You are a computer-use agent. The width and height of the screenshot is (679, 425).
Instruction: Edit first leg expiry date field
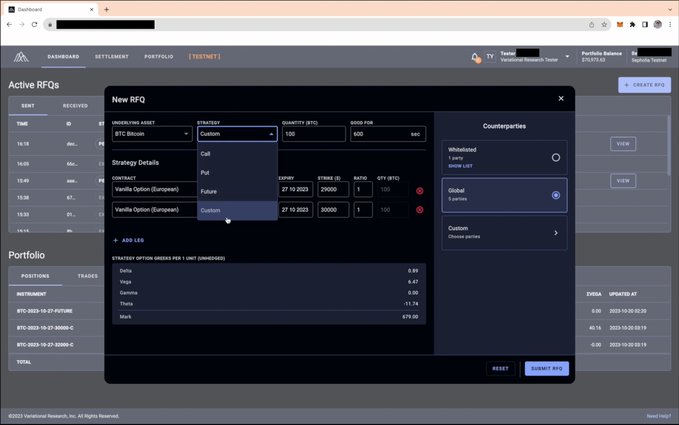click(x=295, y=189)
